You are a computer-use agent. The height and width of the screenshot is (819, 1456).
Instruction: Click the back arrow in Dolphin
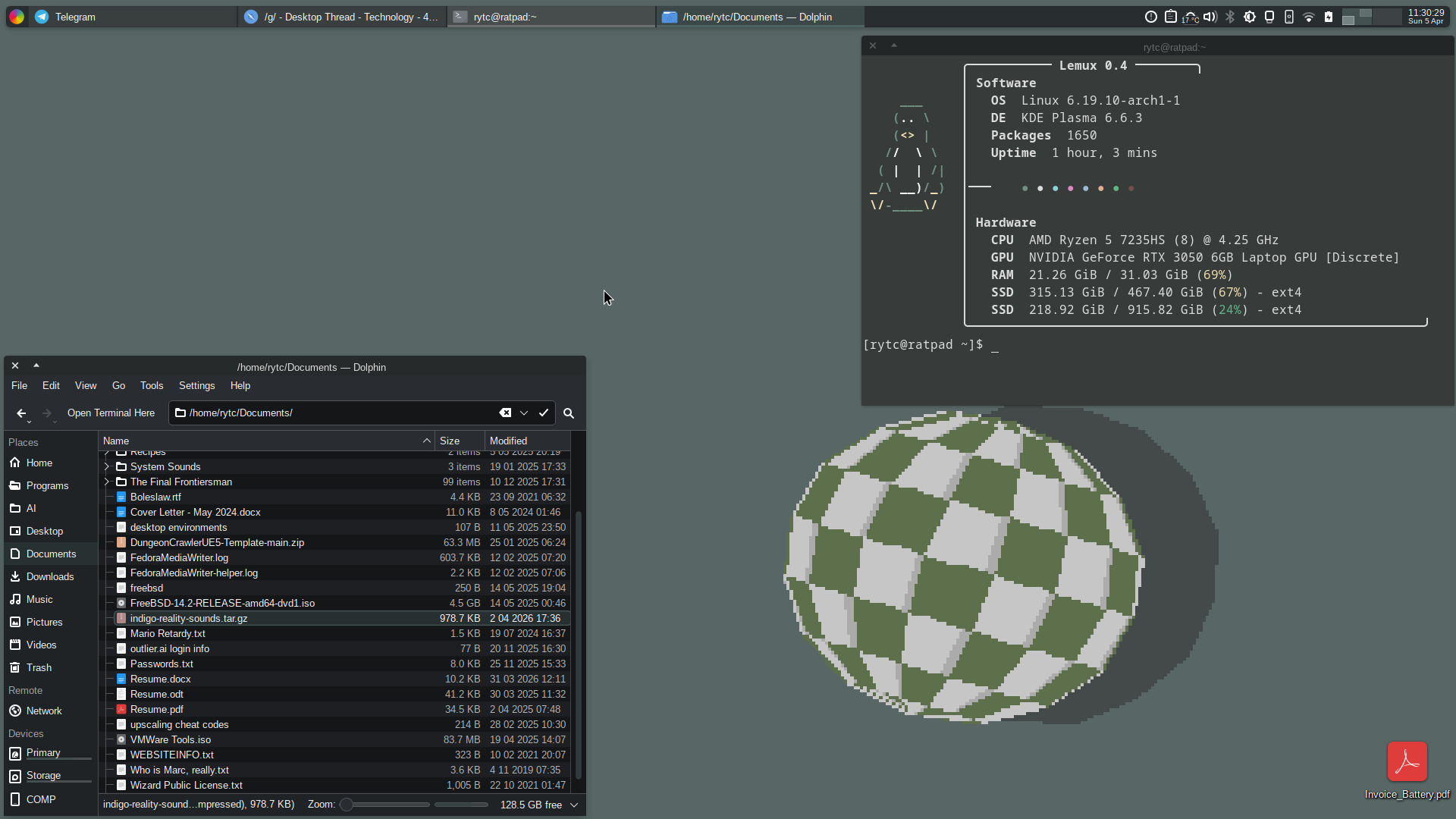(x=21, y=413)
